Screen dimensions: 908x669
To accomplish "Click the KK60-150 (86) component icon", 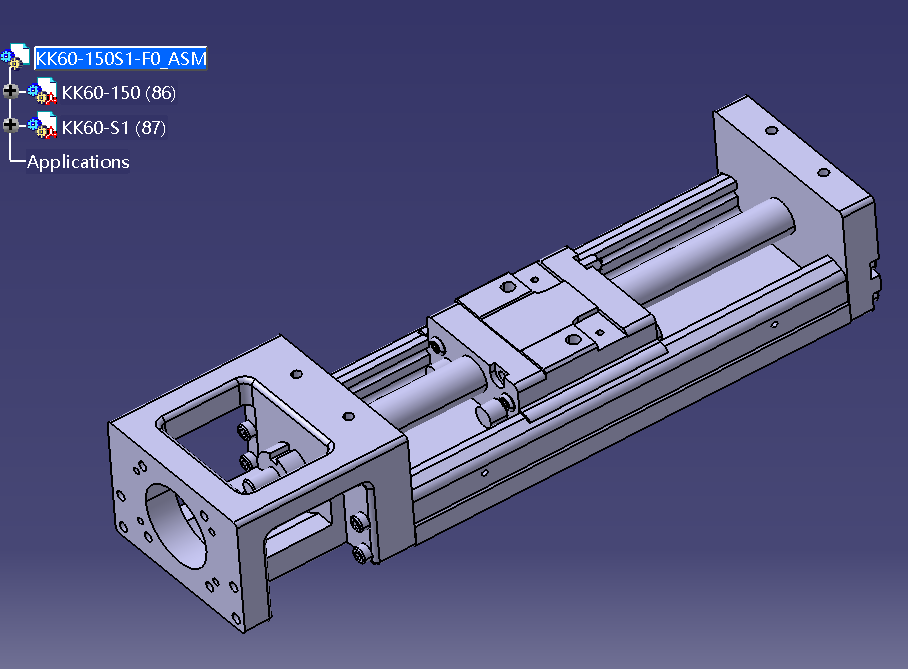I will click(x=43, y=94).
